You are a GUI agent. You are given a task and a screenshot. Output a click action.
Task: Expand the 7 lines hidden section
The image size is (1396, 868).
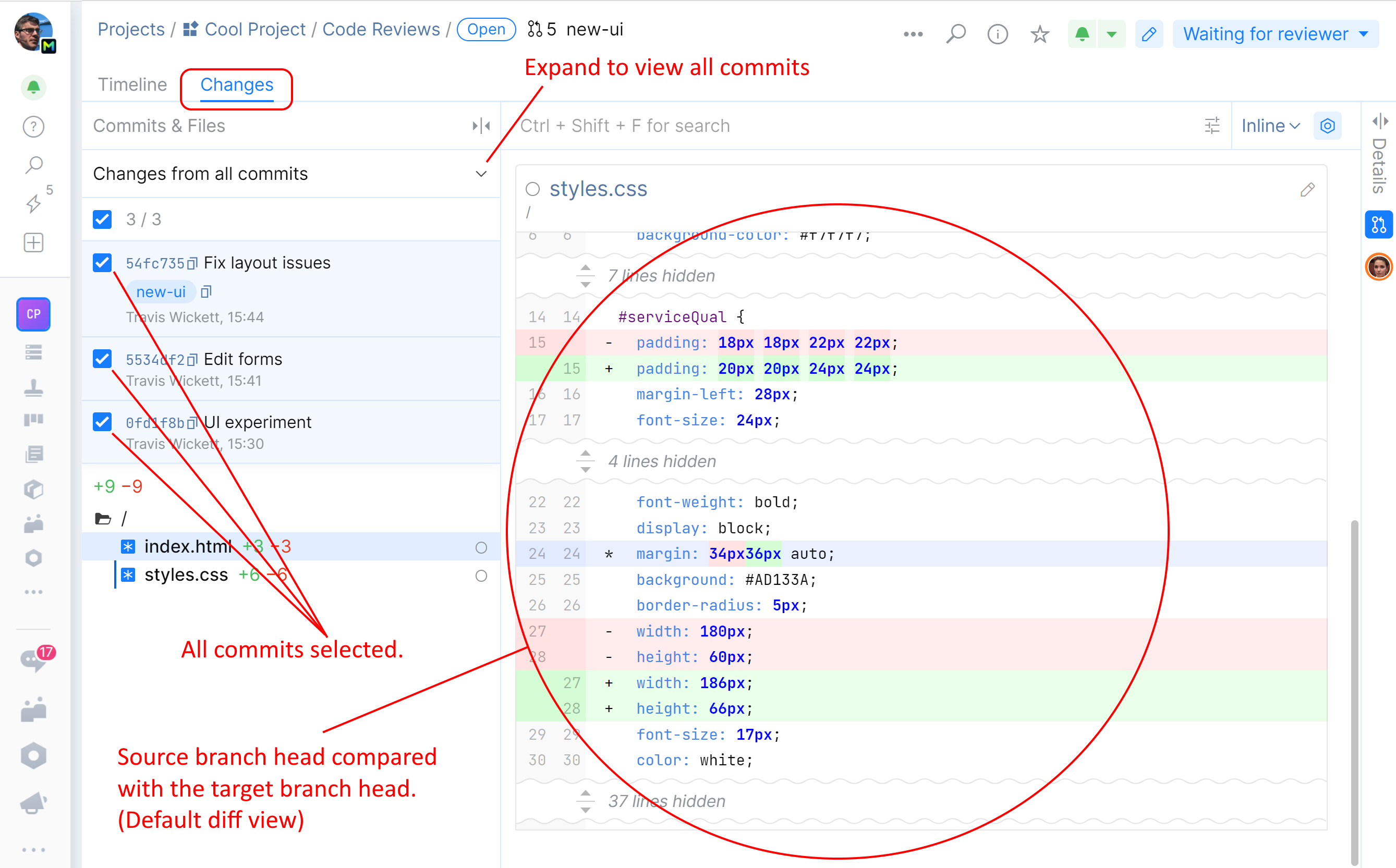[585, 276]
